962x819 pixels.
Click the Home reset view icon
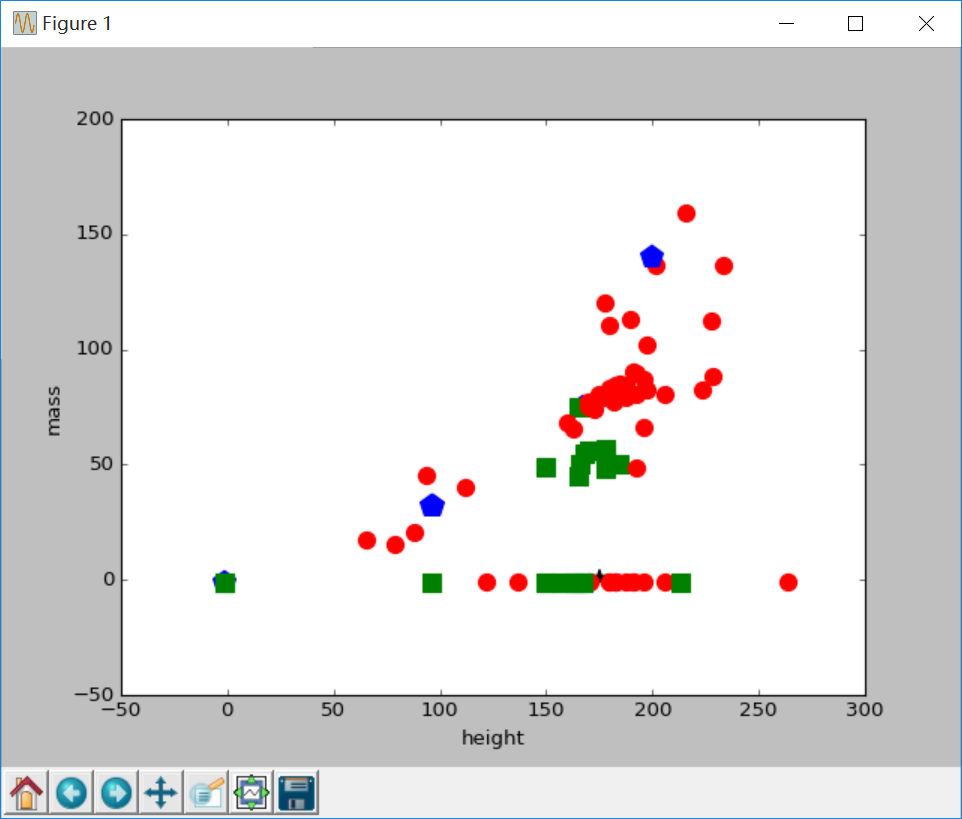26,793
